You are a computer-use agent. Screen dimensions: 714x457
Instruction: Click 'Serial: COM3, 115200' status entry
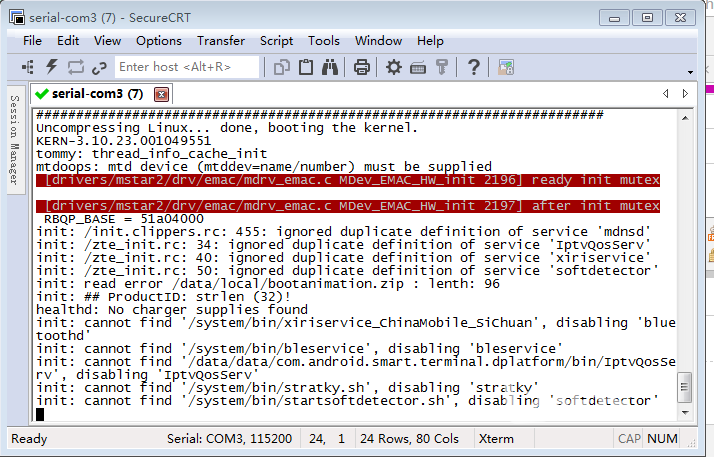click(229, 439)
